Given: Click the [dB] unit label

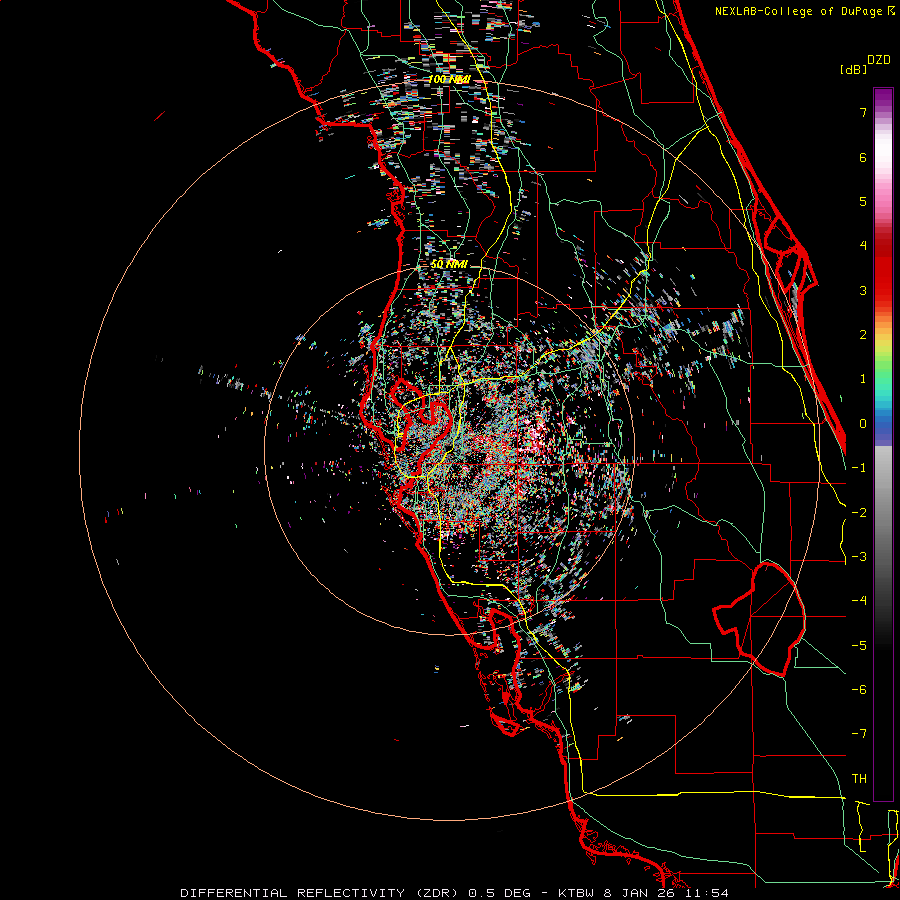Looking at the screenshot, I should click(853, 69).
